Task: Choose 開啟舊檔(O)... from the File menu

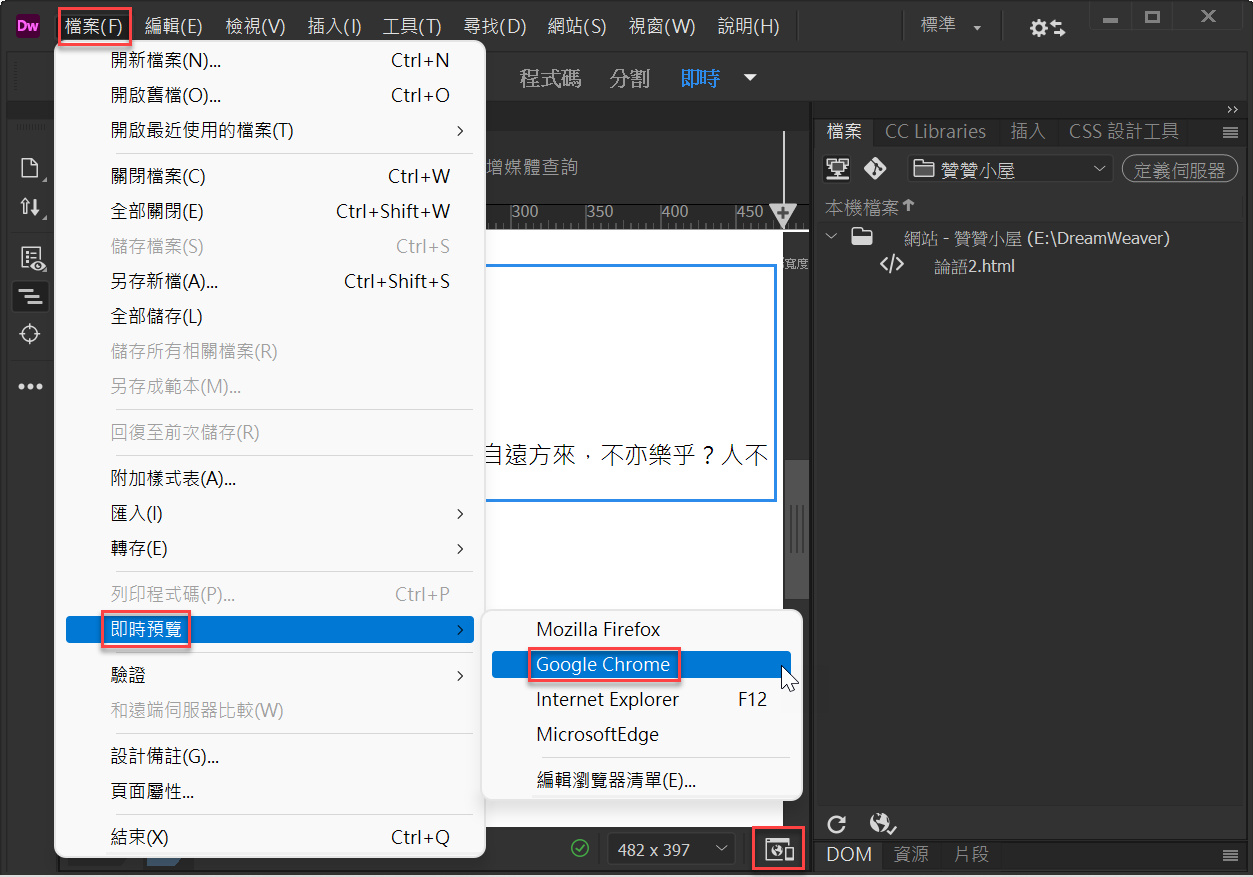Action: tap(270, 95)
